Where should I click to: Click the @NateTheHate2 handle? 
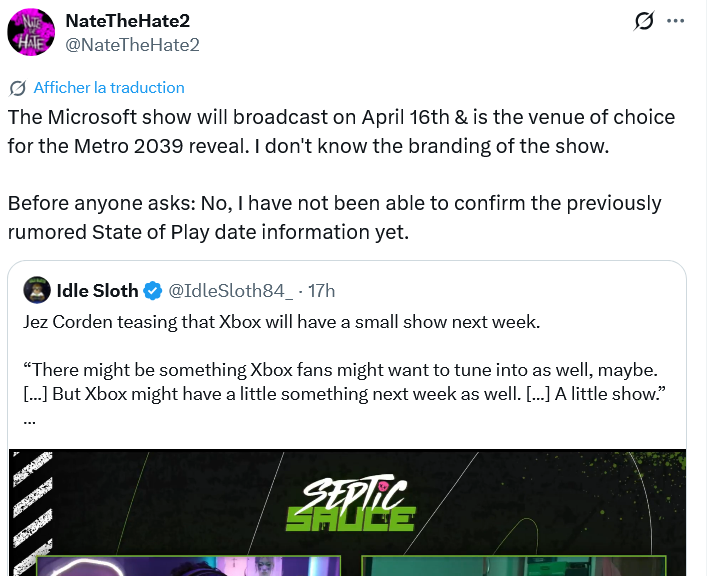click(132, 44)
